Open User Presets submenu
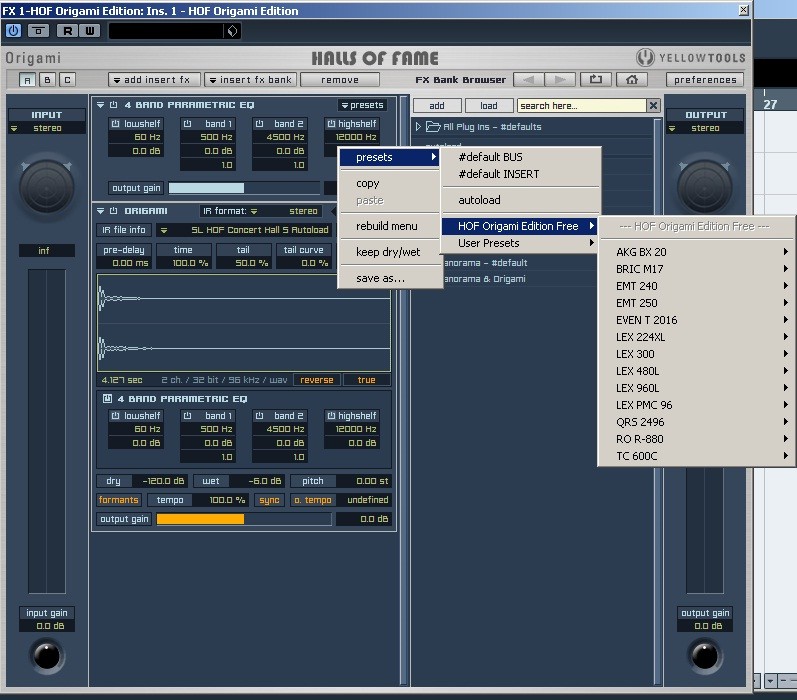 (521, 243)
